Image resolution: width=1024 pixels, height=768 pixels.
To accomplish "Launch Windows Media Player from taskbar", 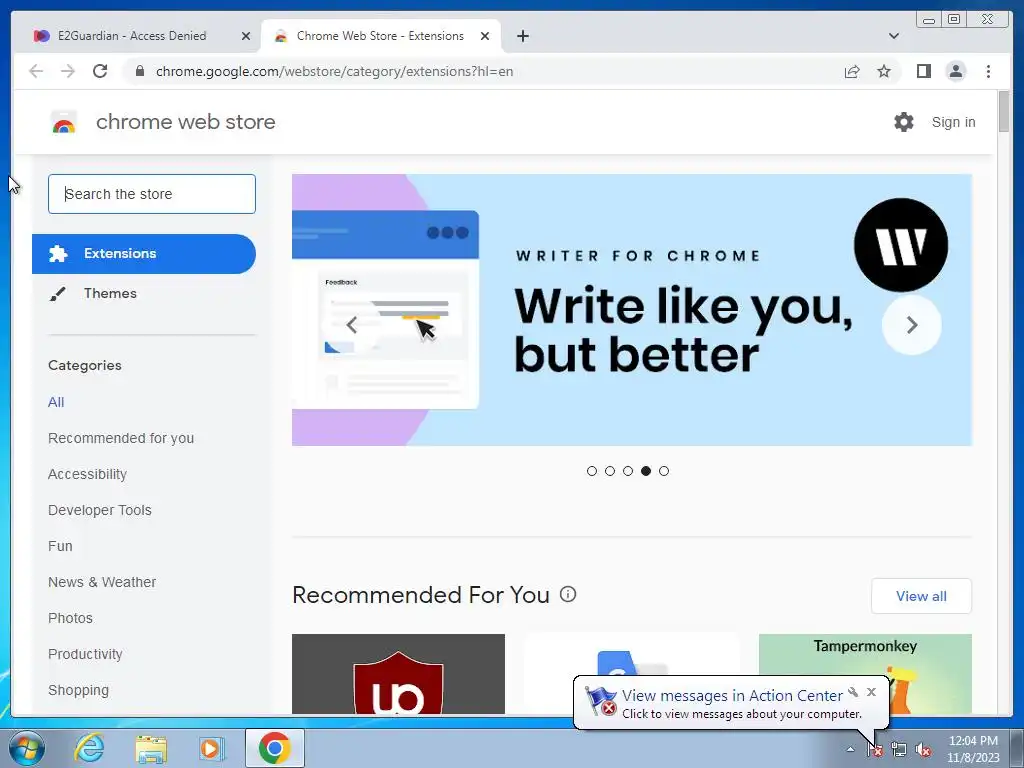I will (x=212, y=748).
